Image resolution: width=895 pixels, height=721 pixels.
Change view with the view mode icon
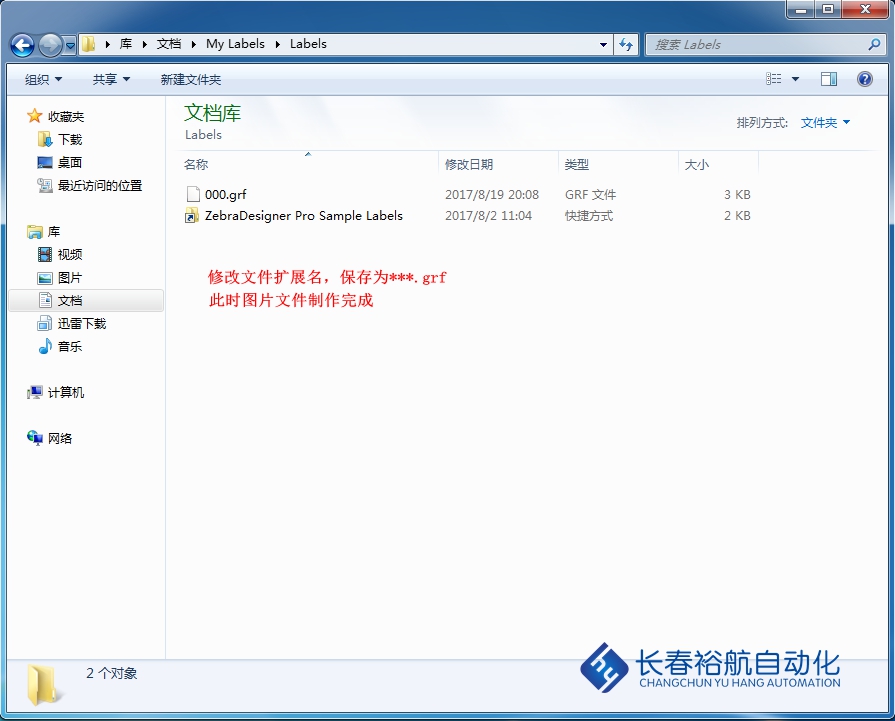[773, 79]
